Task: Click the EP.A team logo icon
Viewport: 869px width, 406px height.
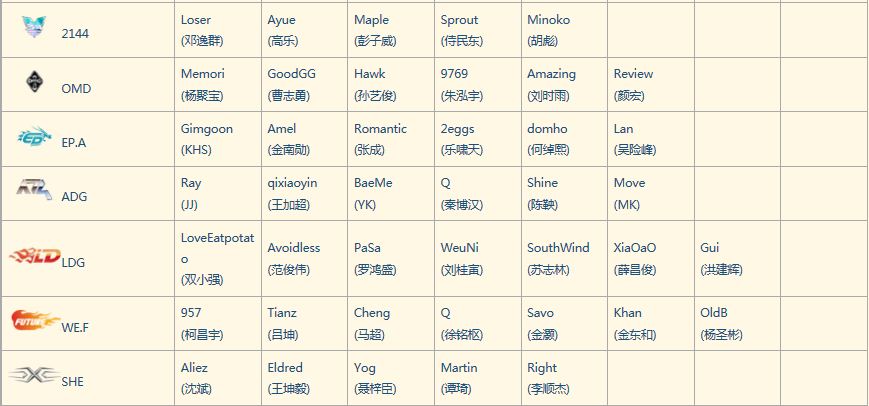Action: [x=35, y=137]
